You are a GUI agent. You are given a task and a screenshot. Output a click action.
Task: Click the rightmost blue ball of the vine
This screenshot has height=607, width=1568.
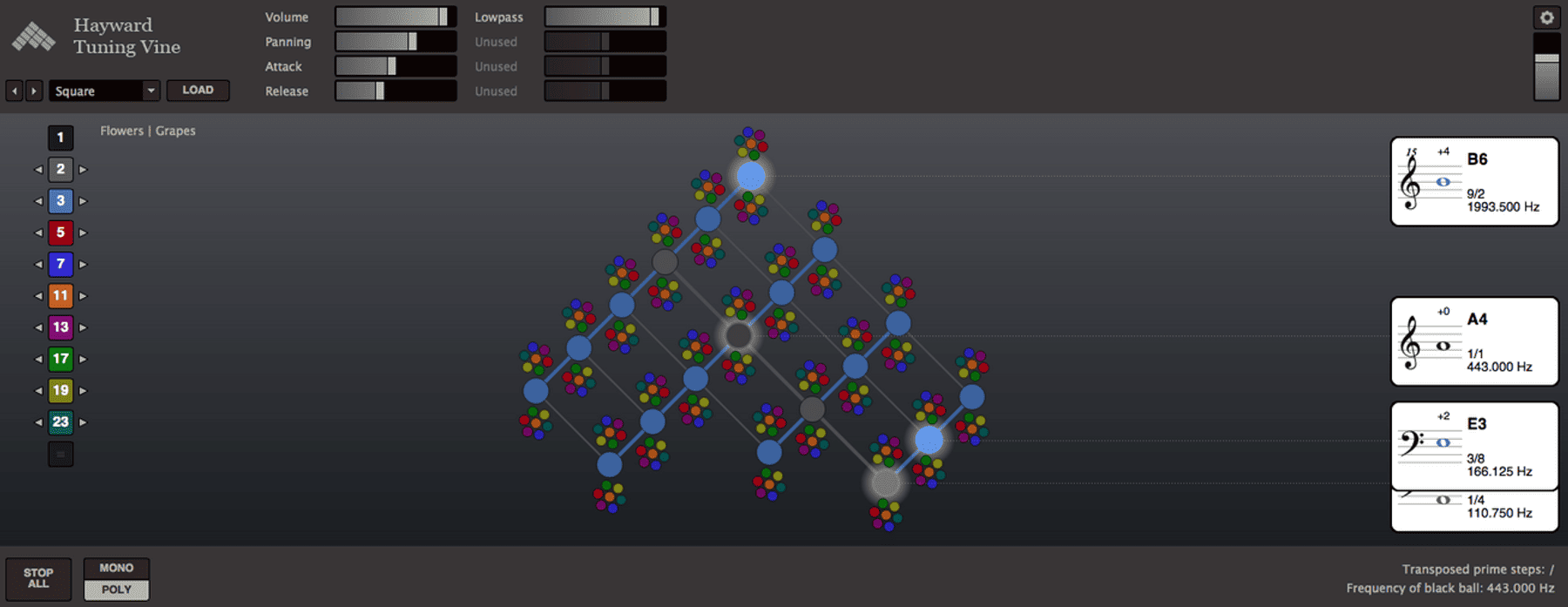pos(972,397)
